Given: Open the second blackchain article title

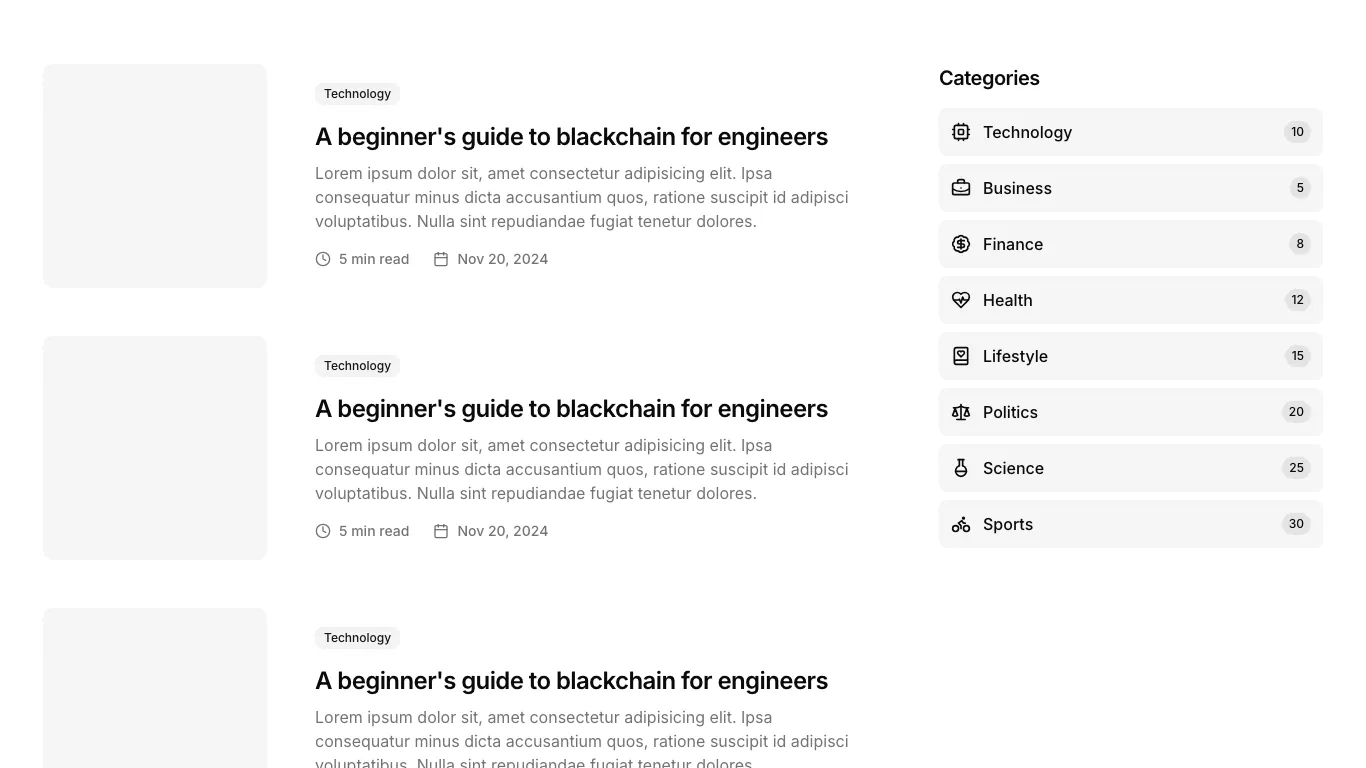Looking at the screenshot, I should [571, 409].
